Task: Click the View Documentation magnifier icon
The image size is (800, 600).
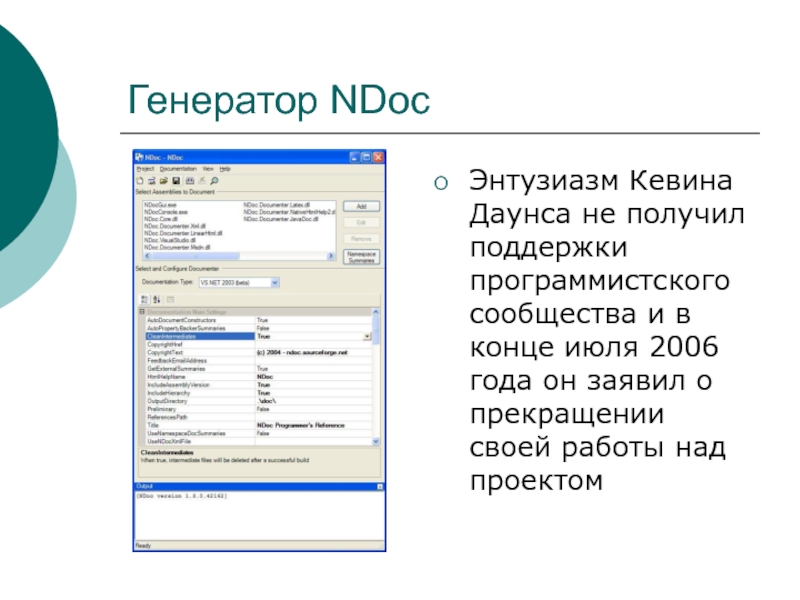Action: (x=214, y=181)
